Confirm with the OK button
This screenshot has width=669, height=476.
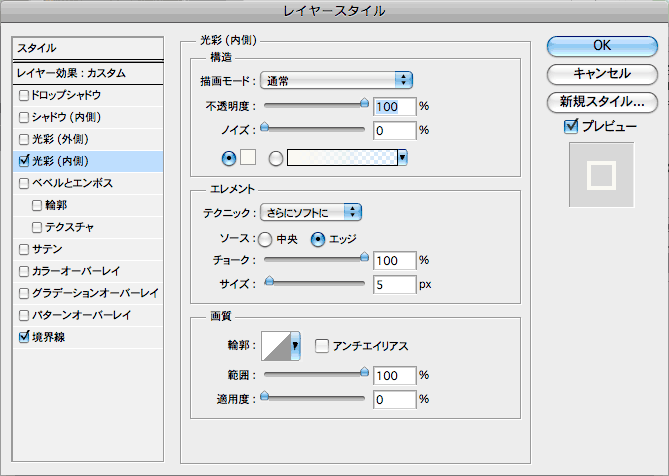point(602,46)
